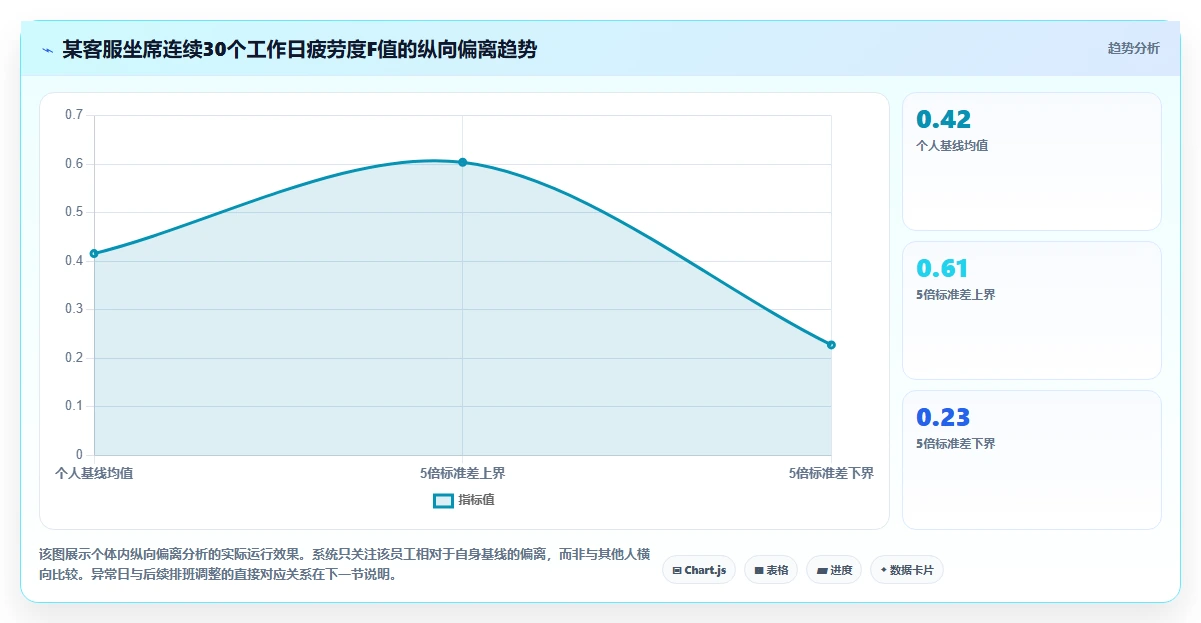This screenshot has height=623, width=1201.
Task: Click the 5倍标准差下界 x-axis label
Action: (x=831, y=473)
